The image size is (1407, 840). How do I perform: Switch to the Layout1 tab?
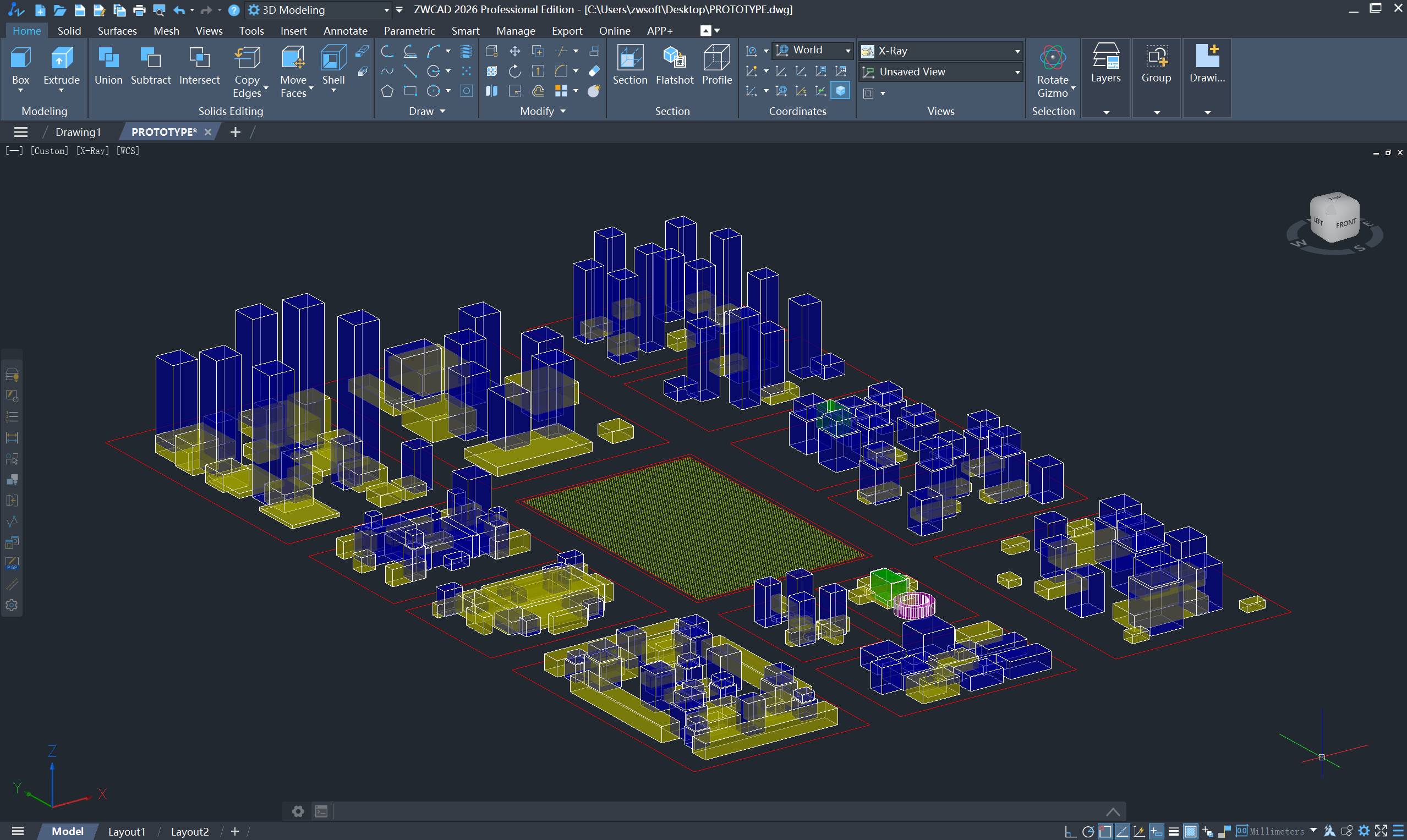127,832
